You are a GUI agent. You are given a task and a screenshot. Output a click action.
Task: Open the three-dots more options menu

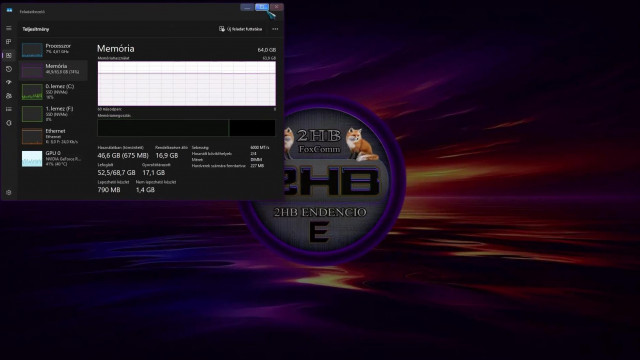275,29
